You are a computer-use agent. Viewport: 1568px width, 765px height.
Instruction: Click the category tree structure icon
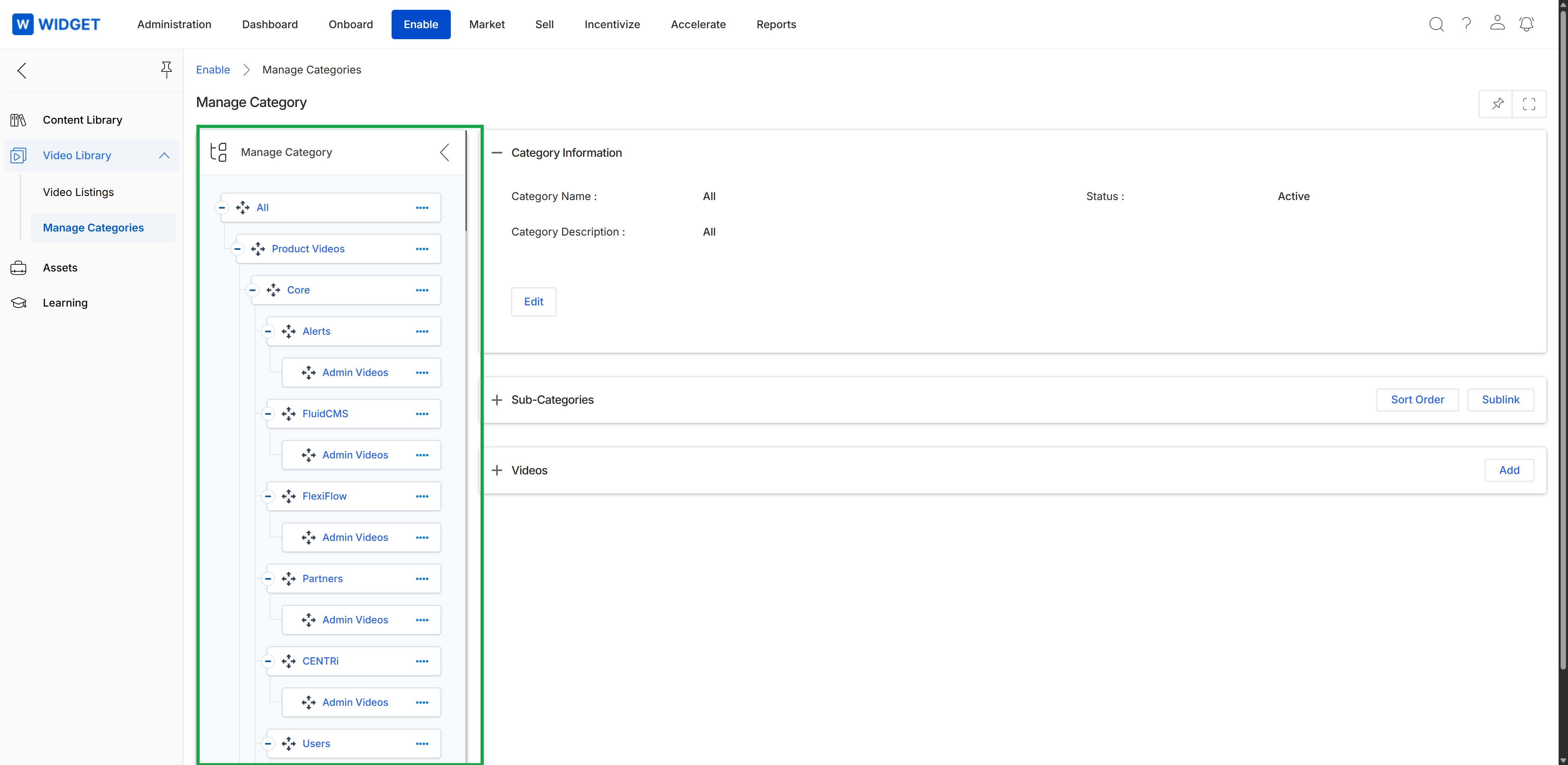218,152
